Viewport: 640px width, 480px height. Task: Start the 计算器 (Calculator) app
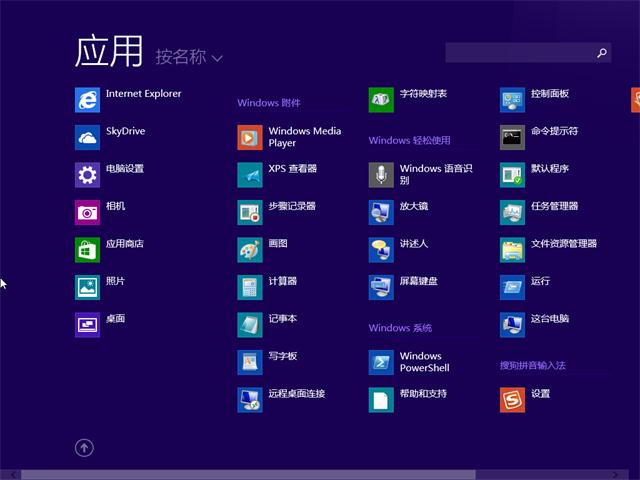[x=250, y=287]
